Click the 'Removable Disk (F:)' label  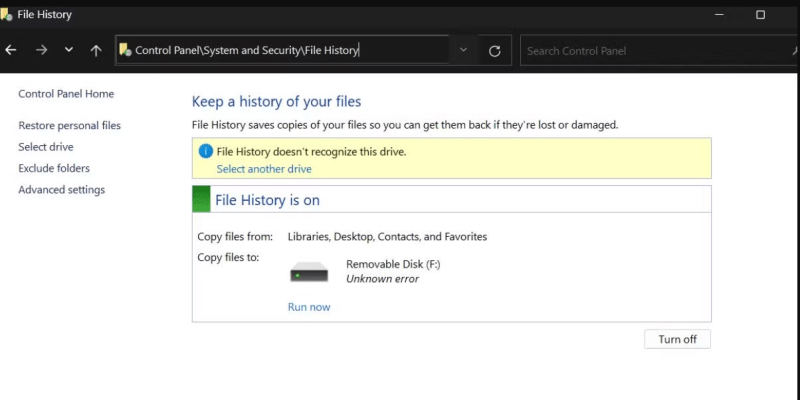coord(393,264)
